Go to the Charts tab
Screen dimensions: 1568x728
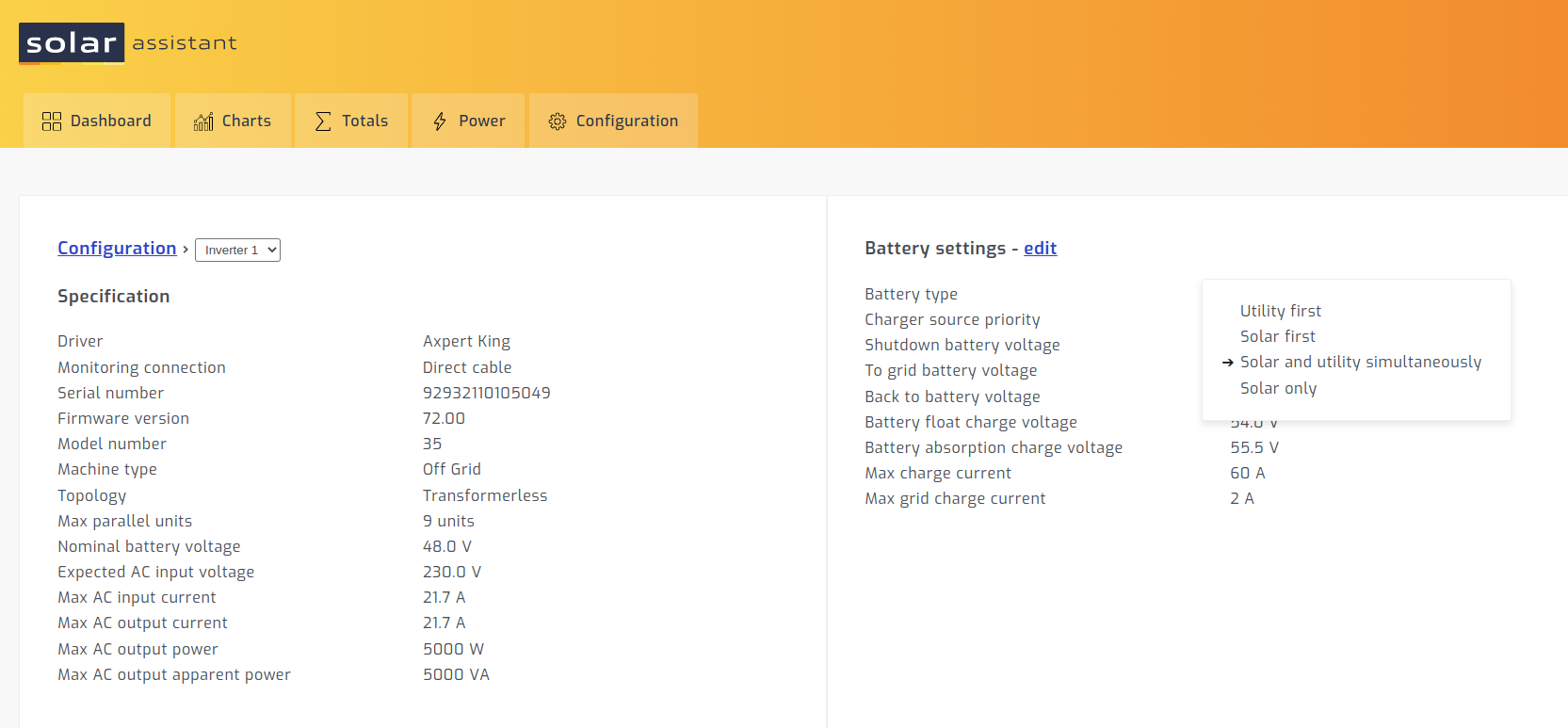coord(233,121)
